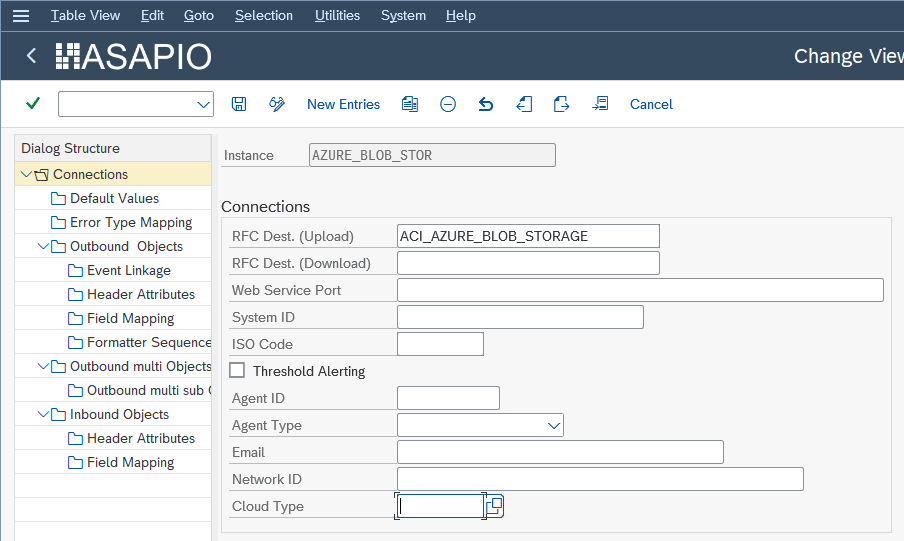Click the green checkmark Enter icon
Screen dimensions: 904x541
pos(33,104)
